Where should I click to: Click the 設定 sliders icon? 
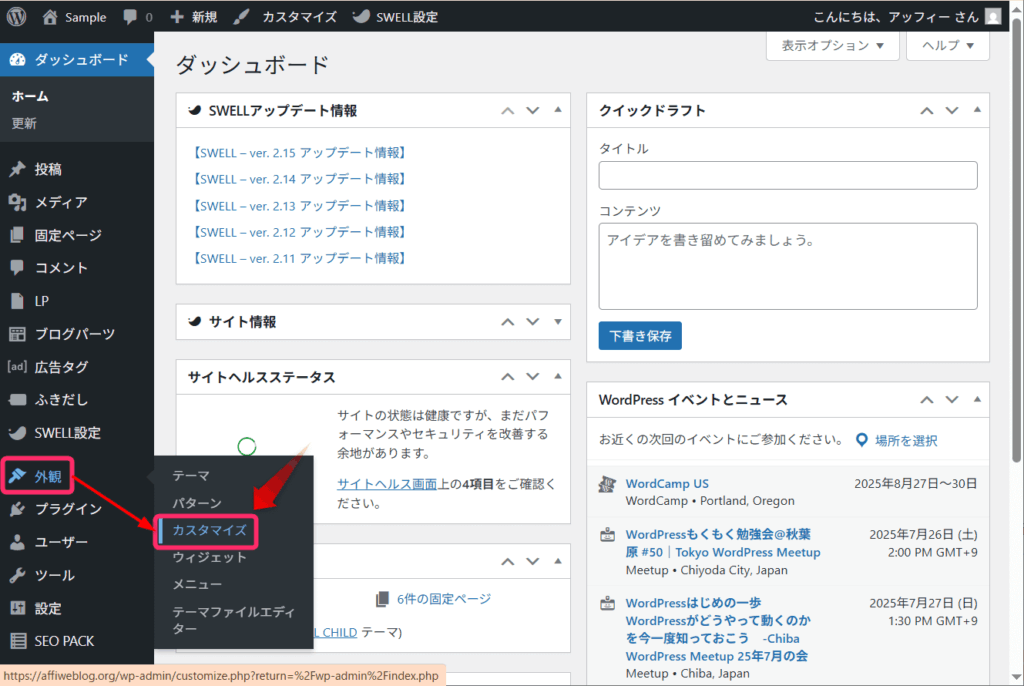click(x=18, y=608)
